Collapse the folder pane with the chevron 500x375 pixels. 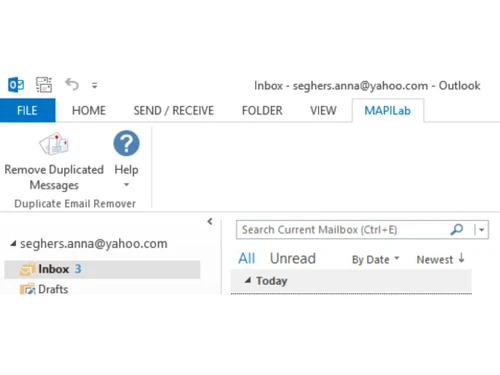210,221
